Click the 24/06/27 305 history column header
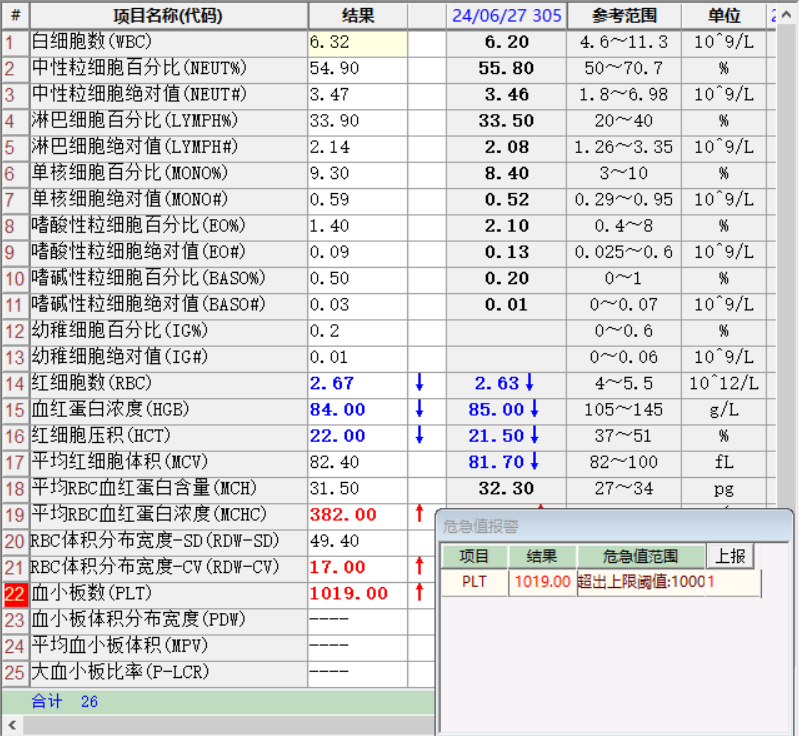 click(506, 15)
